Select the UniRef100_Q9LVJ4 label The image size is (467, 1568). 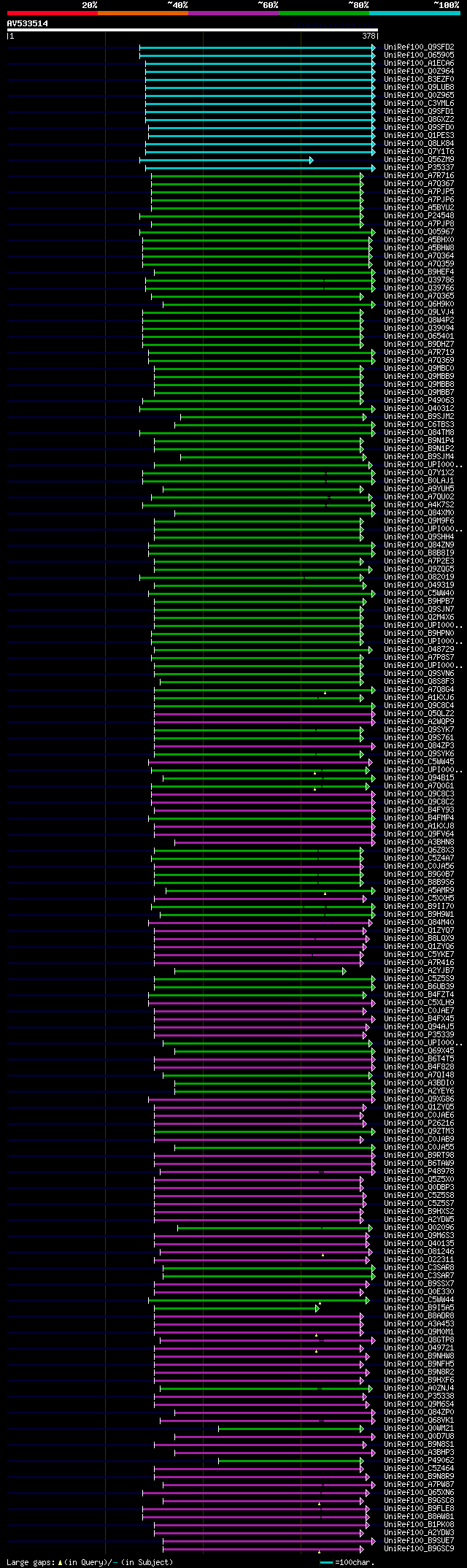pos(419,312)
